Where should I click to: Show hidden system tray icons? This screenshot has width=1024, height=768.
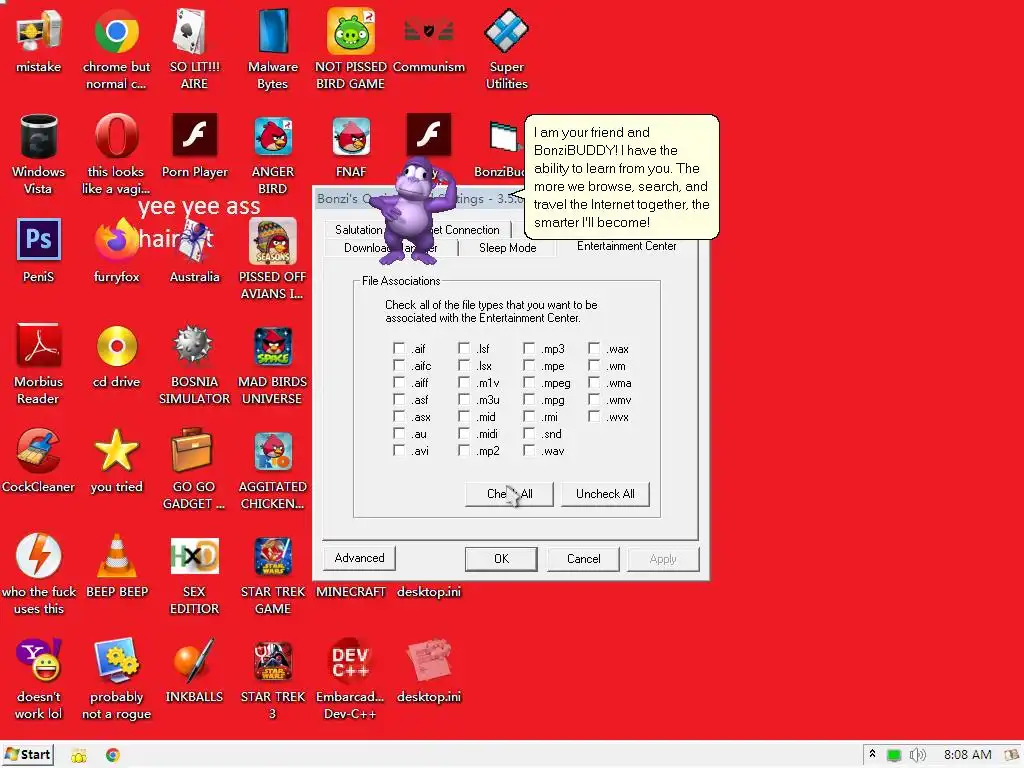click(x=872, y=755)
